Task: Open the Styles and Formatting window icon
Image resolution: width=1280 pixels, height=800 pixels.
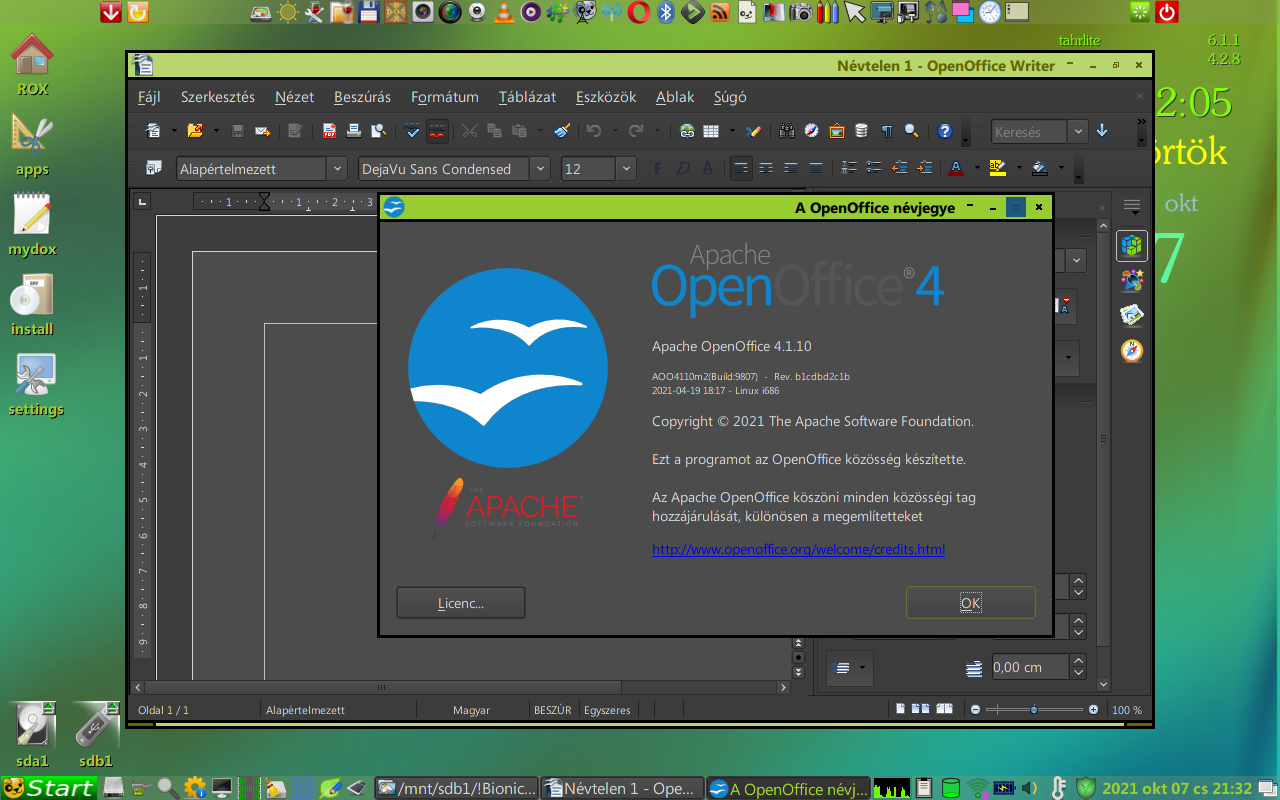Action: 153,168
